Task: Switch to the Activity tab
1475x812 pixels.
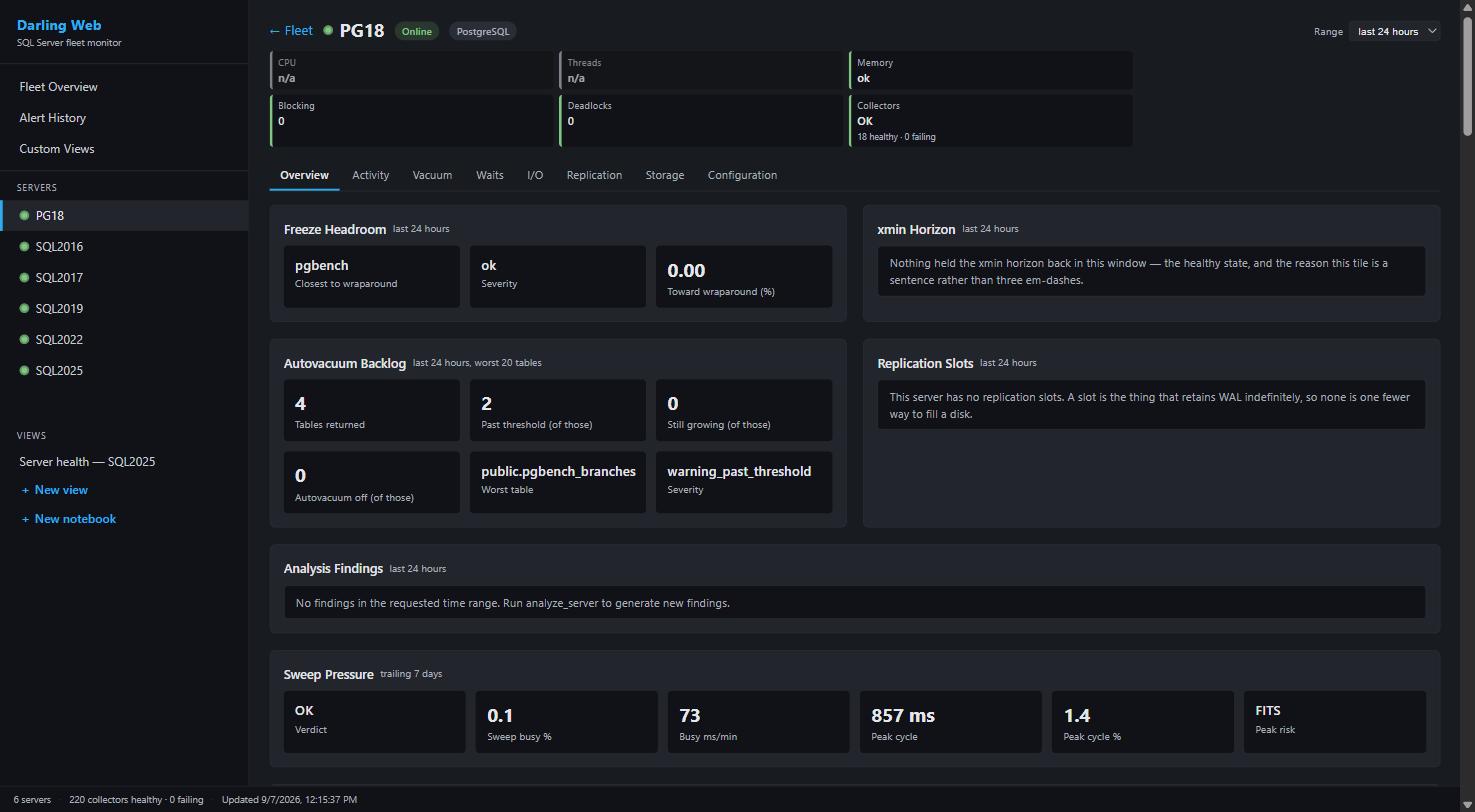Action: pyautogui.click(x=370, y=175)
